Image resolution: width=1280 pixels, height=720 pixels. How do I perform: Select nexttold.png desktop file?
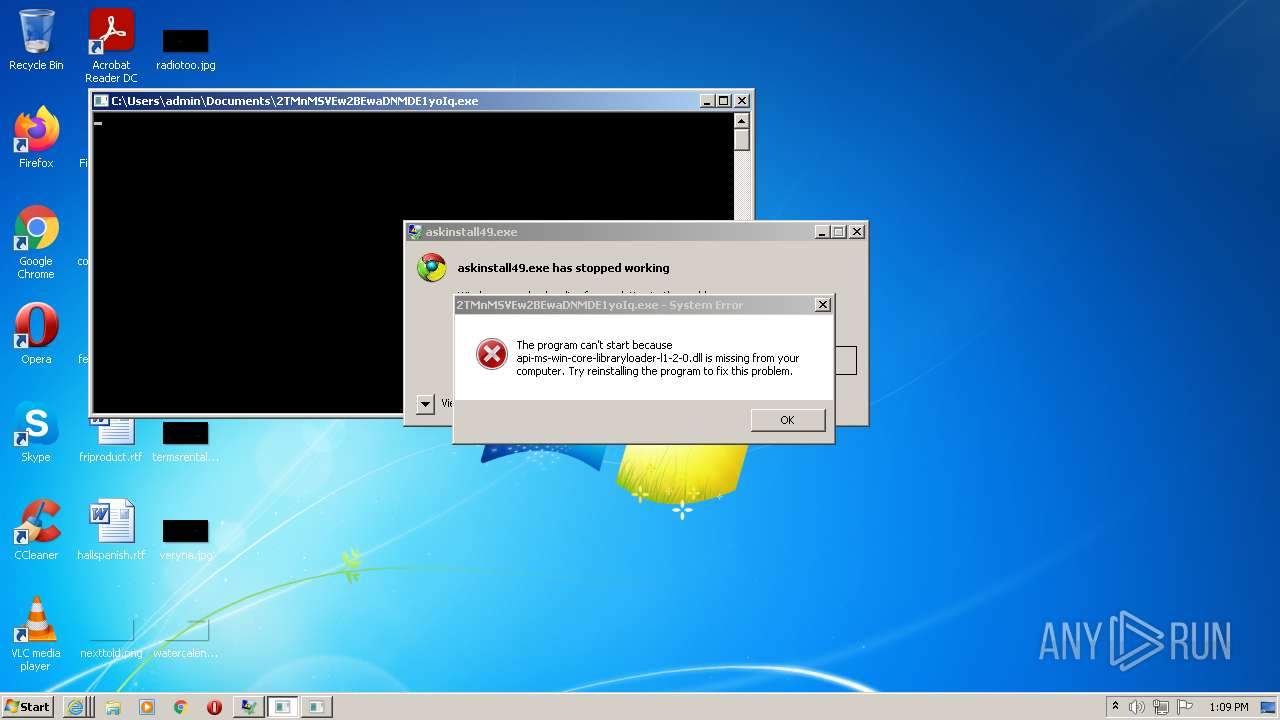(111, 640)
